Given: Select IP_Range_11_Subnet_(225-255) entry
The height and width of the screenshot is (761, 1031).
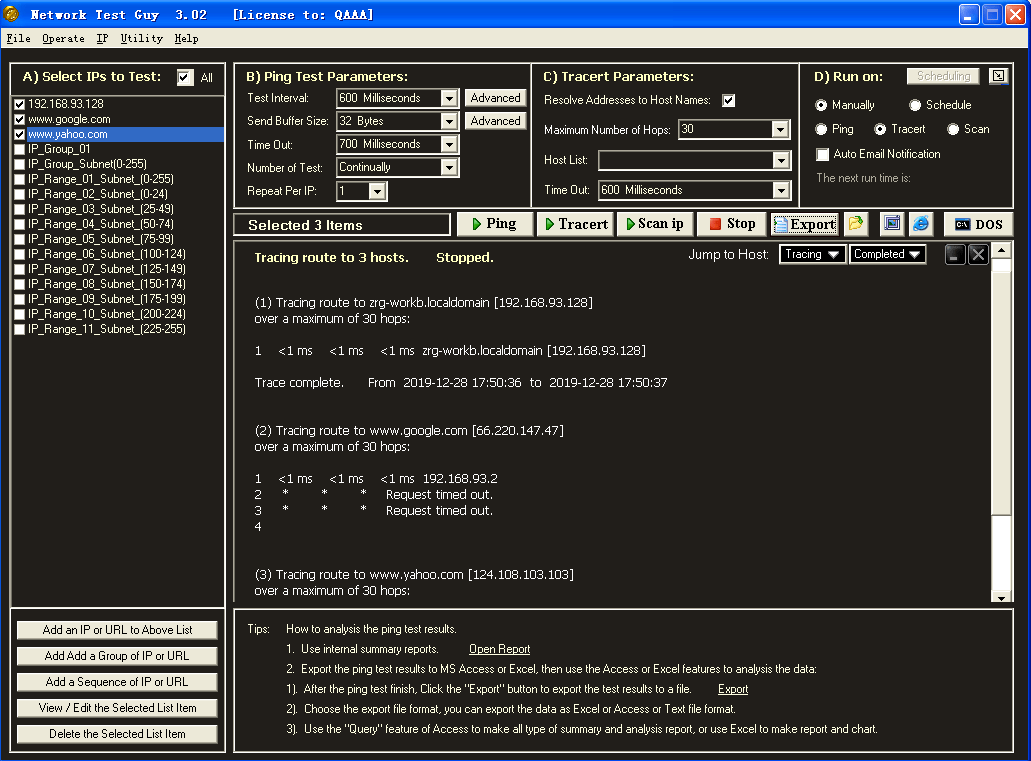Looking at the screenshot, I should pos(107,329).
